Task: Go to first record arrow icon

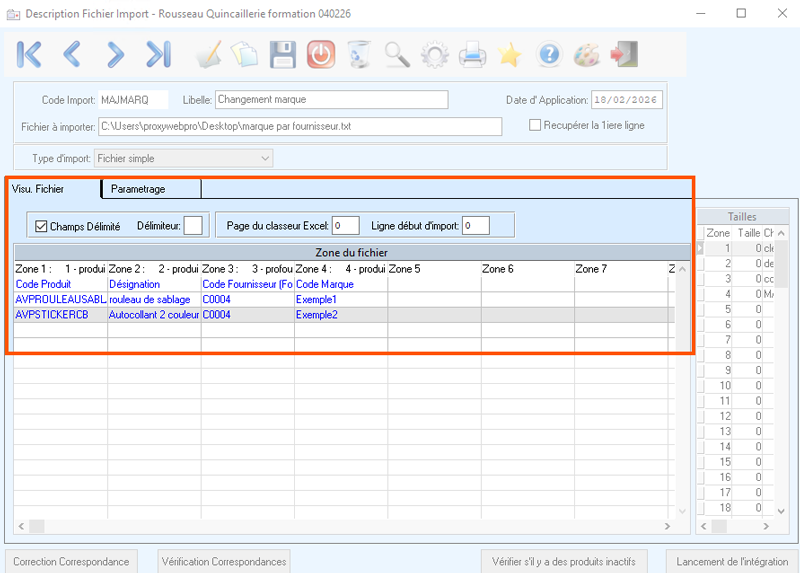Action: [x=29, y=55]
